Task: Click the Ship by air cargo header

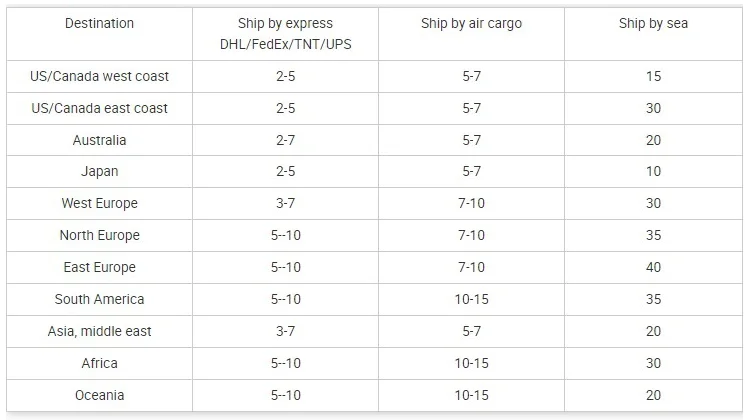Action: [472, 24]
